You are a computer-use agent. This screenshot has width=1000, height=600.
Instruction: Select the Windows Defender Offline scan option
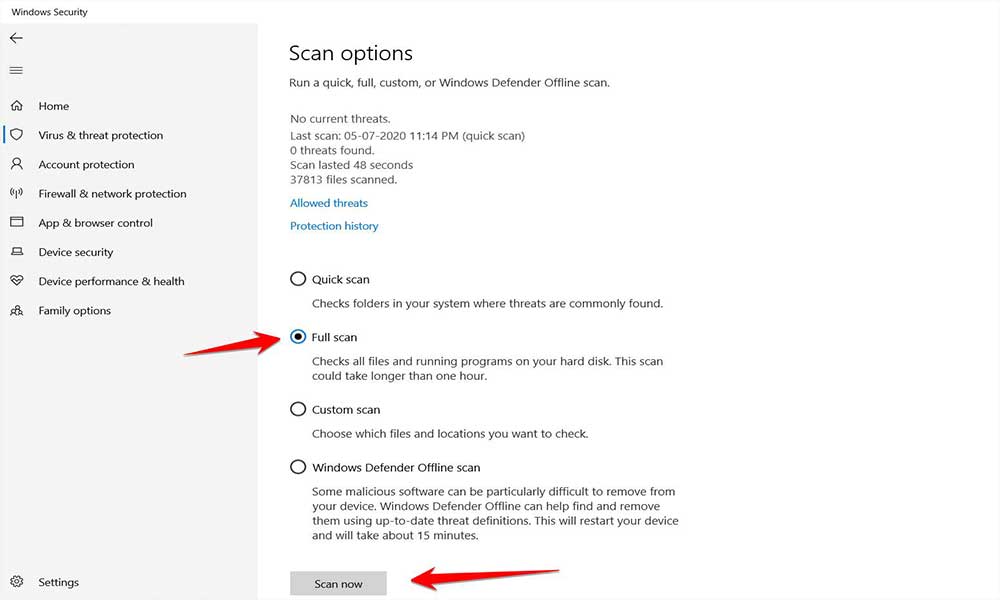click(x=298, y=467)
